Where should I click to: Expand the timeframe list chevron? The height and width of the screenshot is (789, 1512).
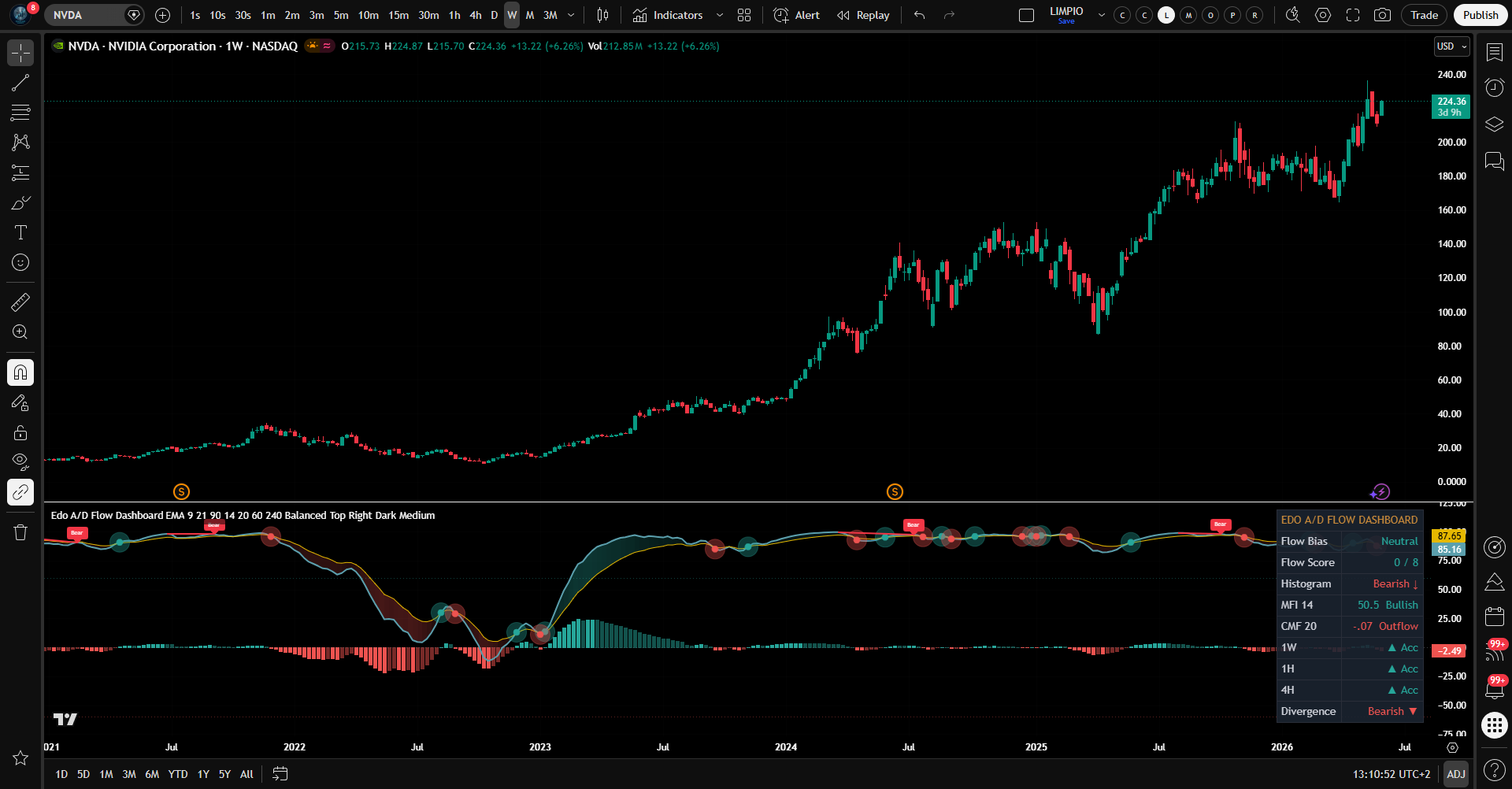(571, 15)
